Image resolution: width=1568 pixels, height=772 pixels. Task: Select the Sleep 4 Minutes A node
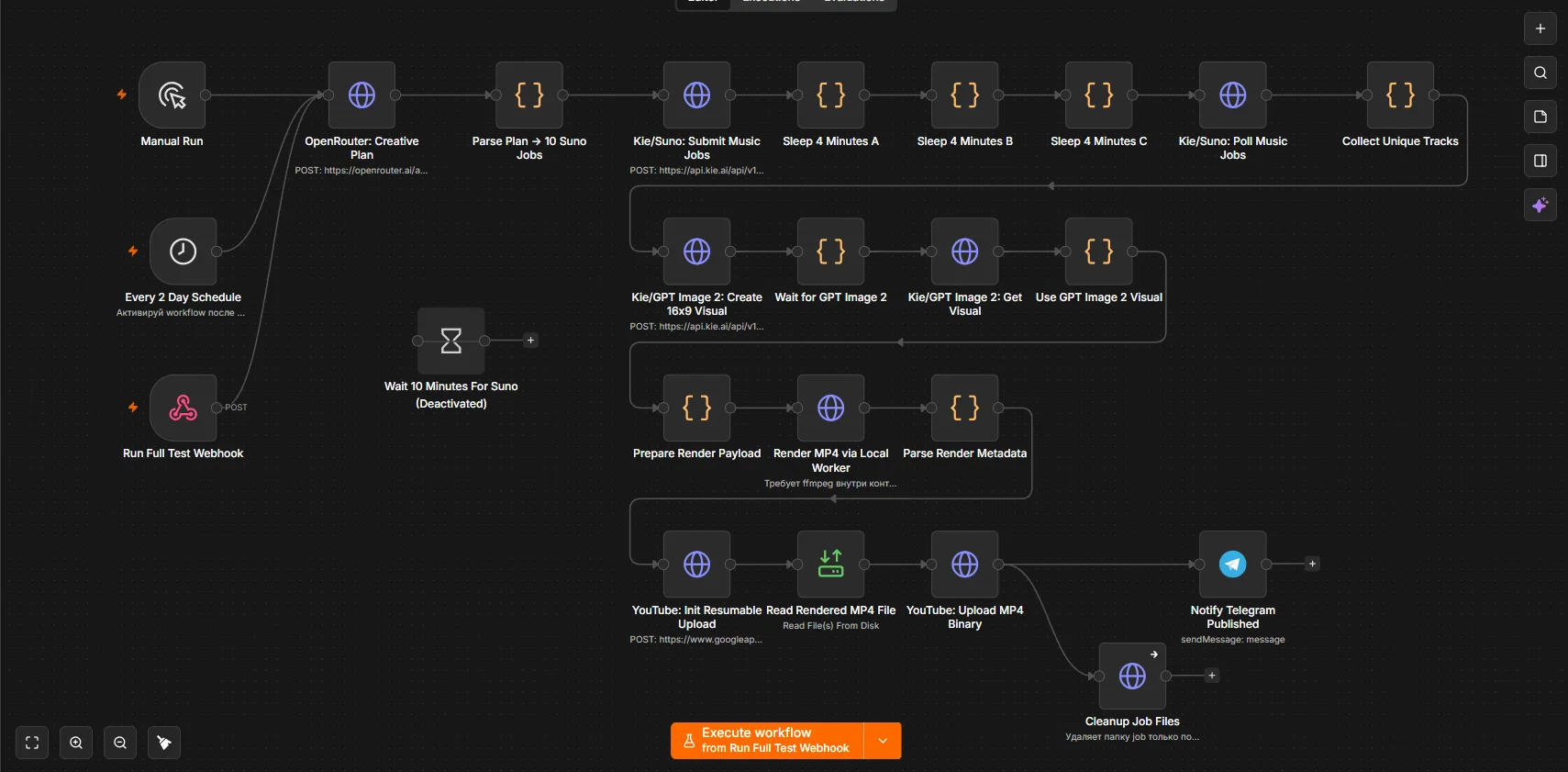coord(830,95)
